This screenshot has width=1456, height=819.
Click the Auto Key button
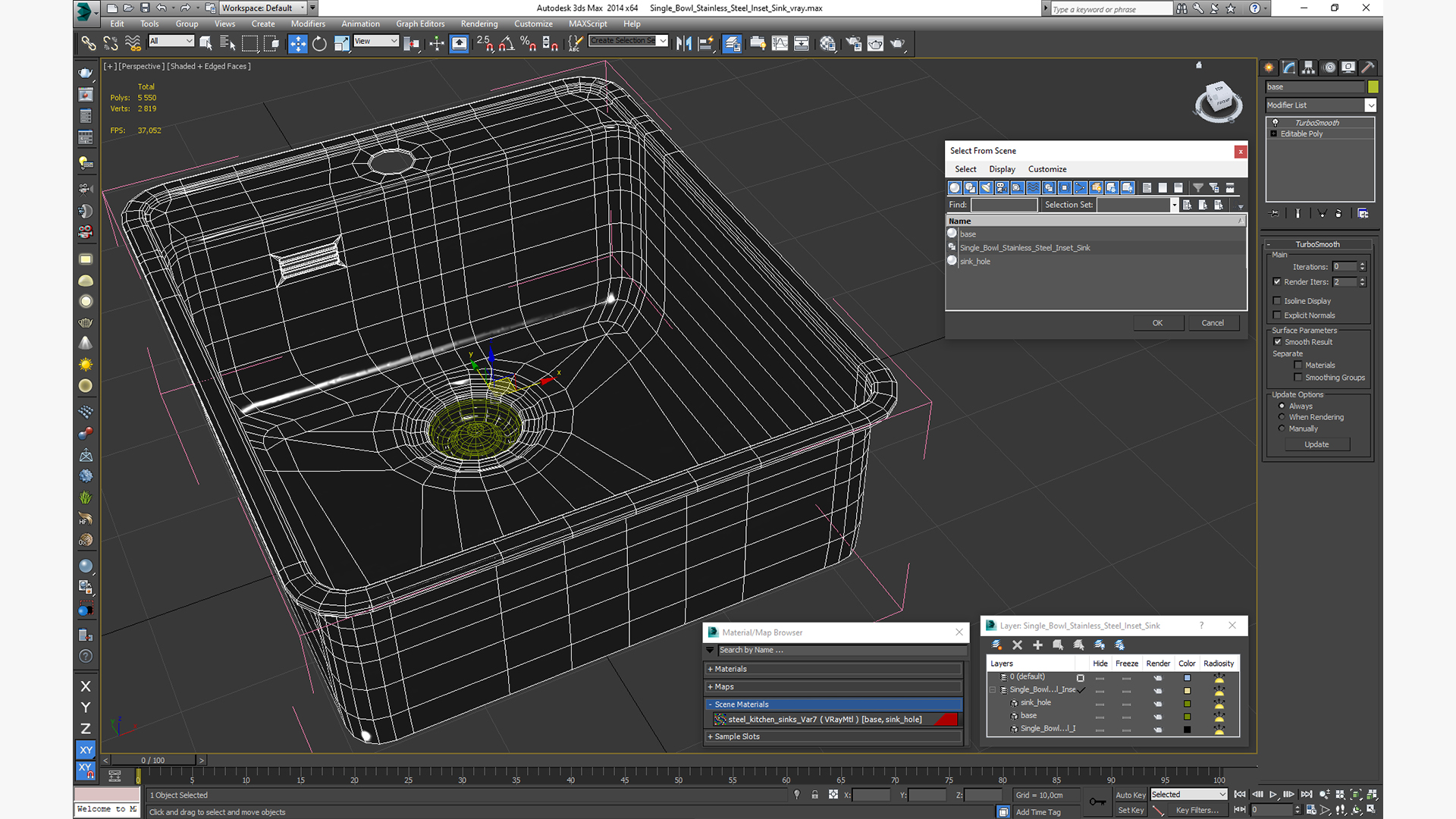(x=1130, y=795)
